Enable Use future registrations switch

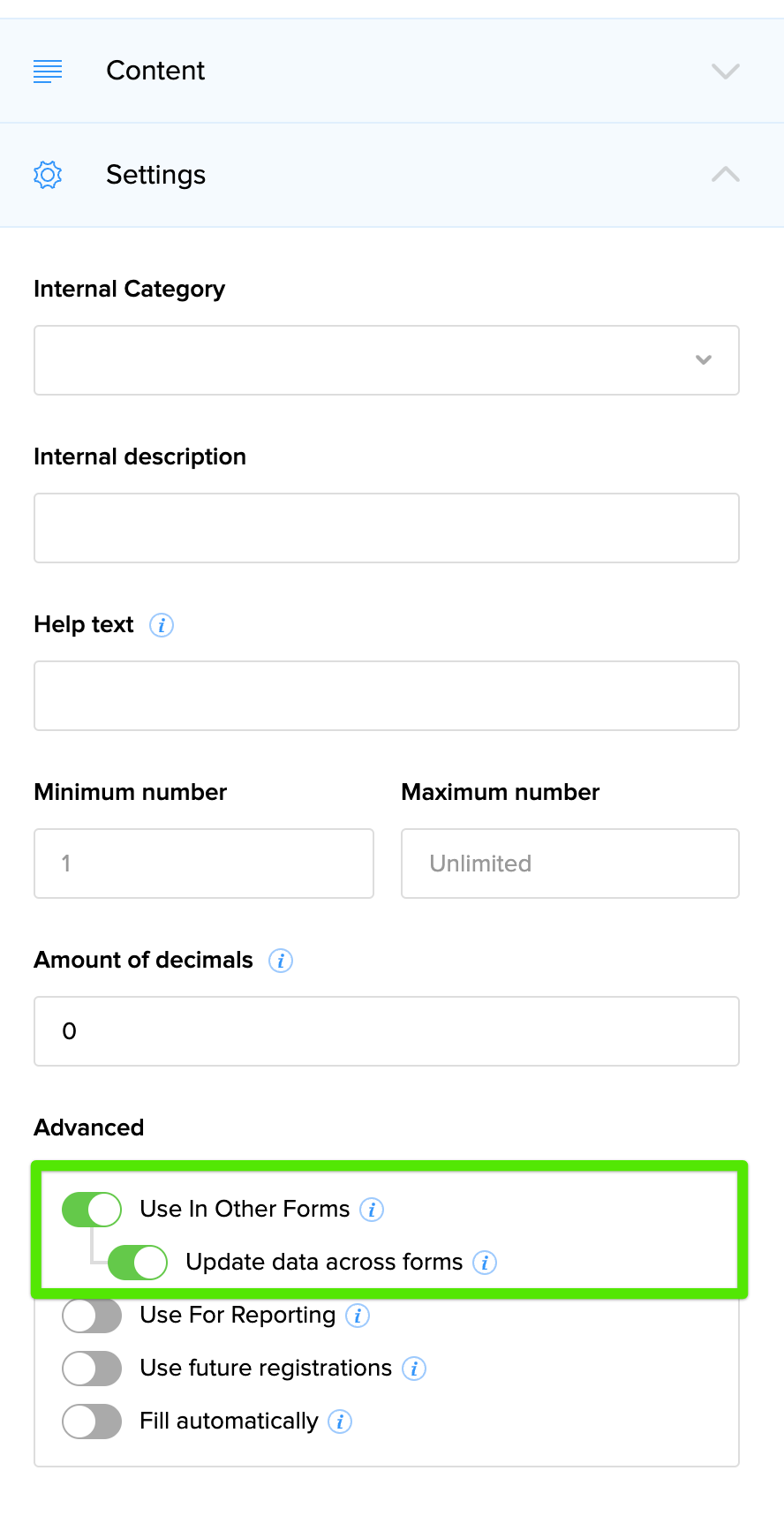(x=92, y=1369)
